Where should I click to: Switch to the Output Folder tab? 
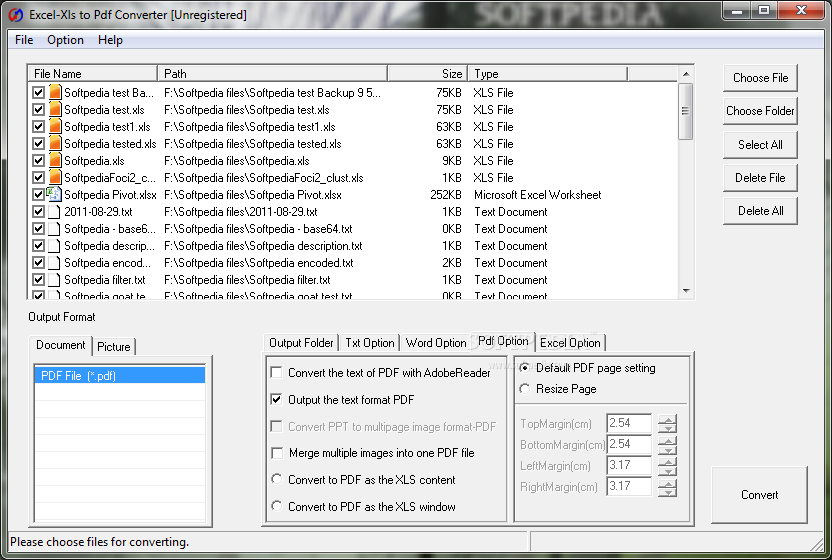(301, 343)
